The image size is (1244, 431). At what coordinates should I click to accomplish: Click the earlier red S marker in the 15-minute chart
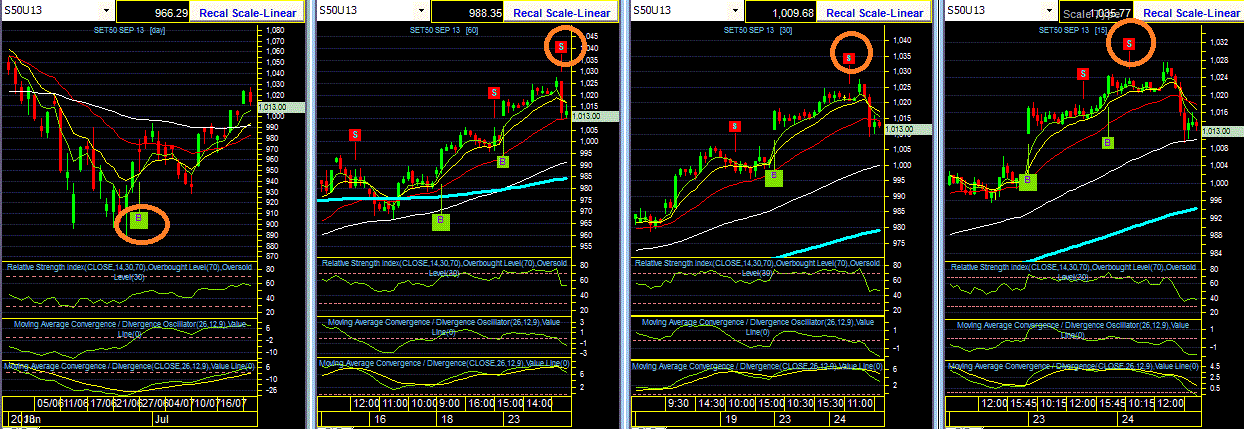tap(1083, 73)
